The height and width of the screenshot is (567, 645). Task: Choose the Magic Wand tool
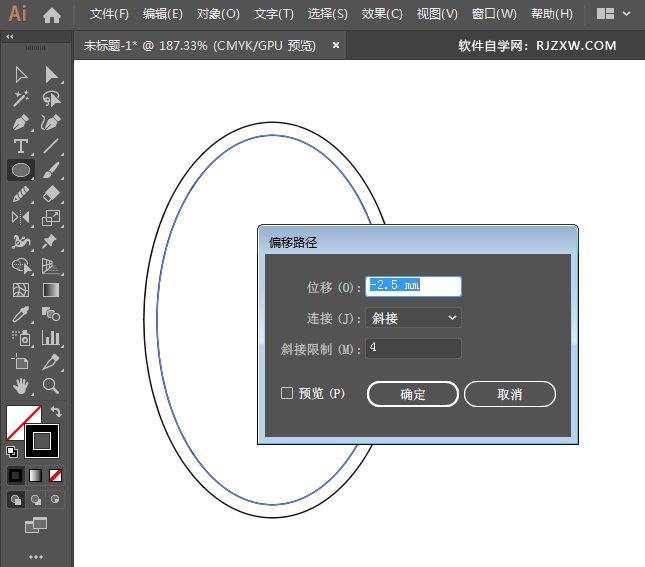coord(21,99)
